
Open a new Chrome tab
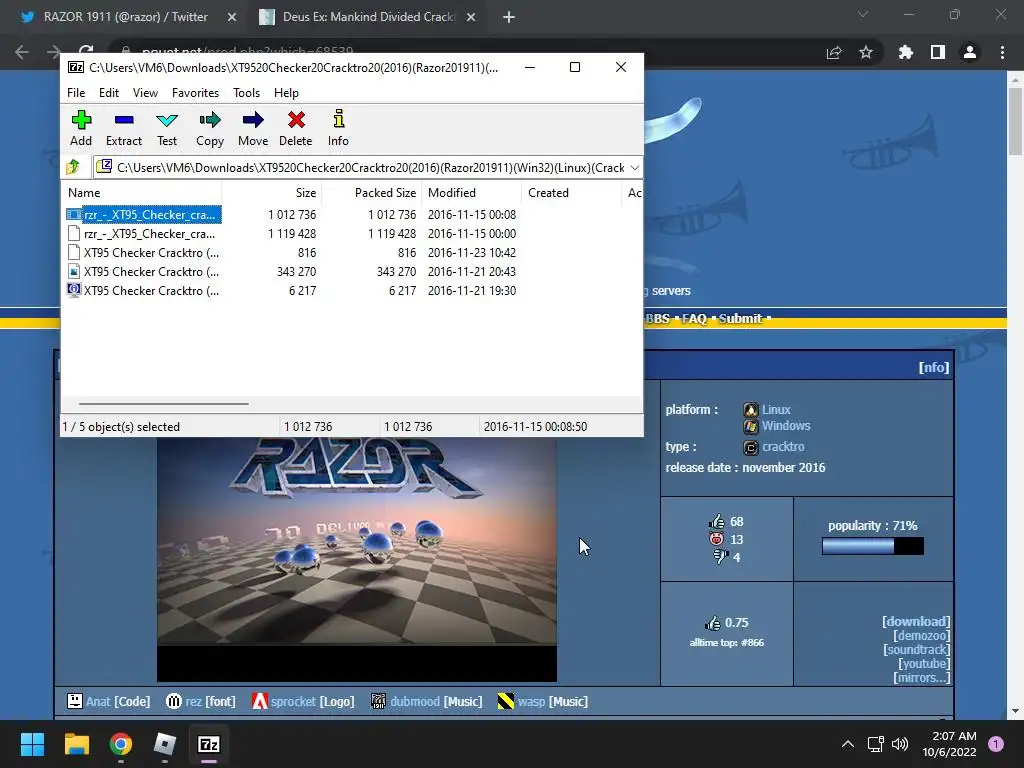509,18
